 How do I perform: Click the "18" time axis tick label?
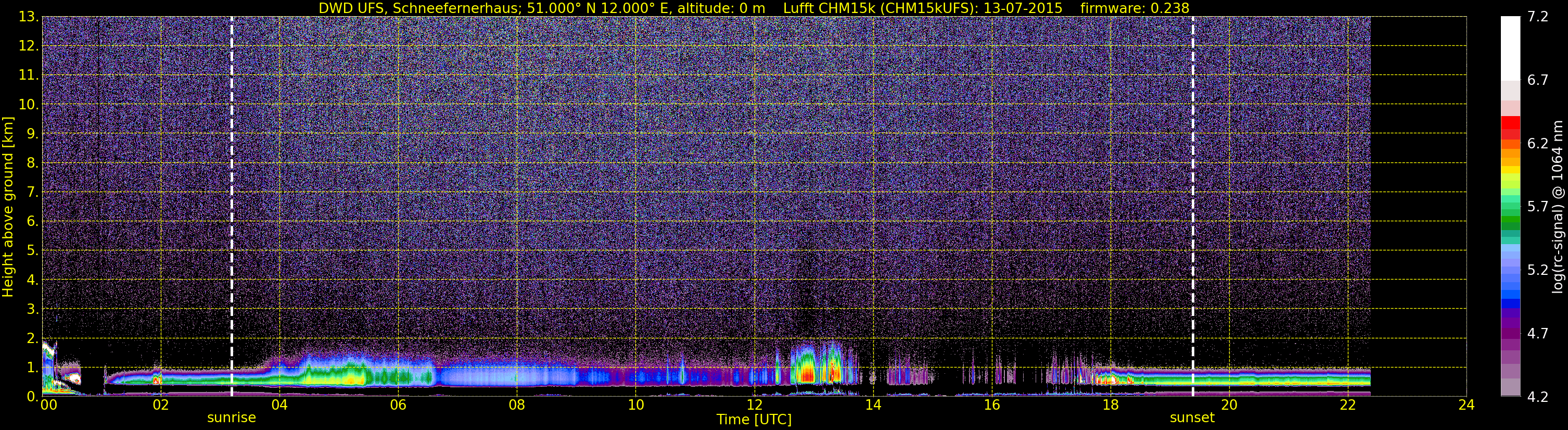(1110, 406)
